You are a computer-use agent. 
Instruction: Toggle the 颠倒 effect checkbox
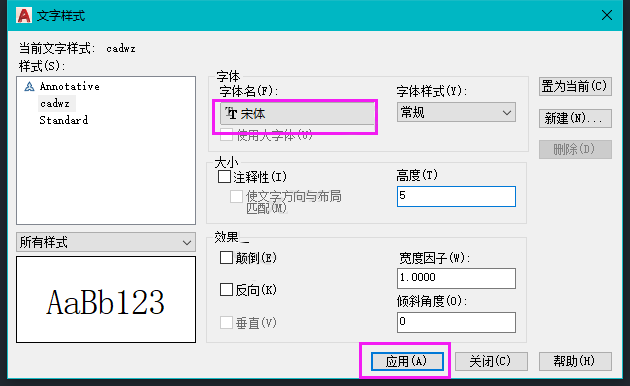click(x=226, y=257)
